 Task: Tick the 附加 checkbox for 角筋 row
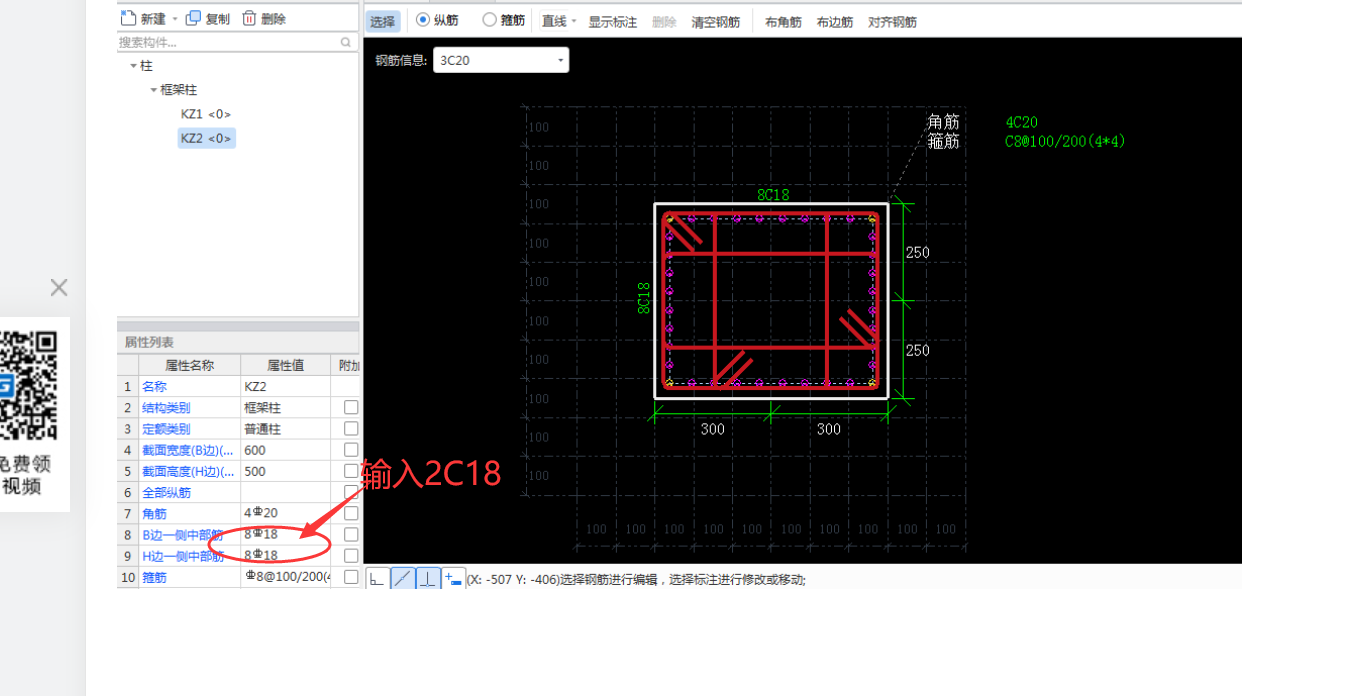[351, 513]
